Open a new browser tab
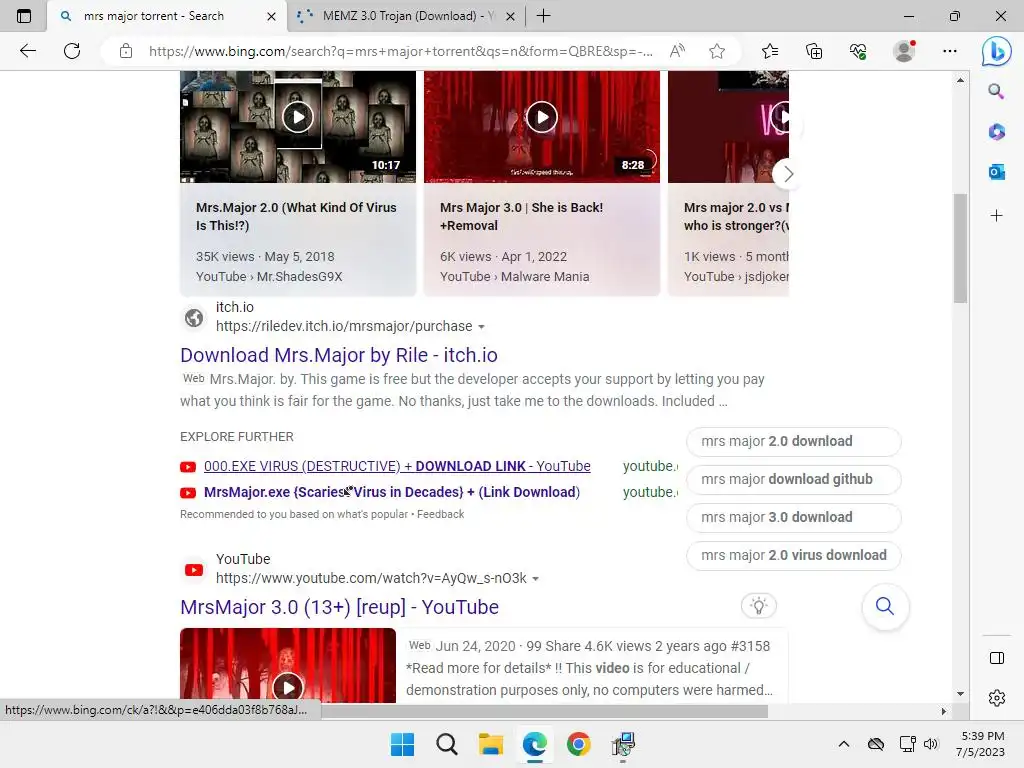 point(543,16)
